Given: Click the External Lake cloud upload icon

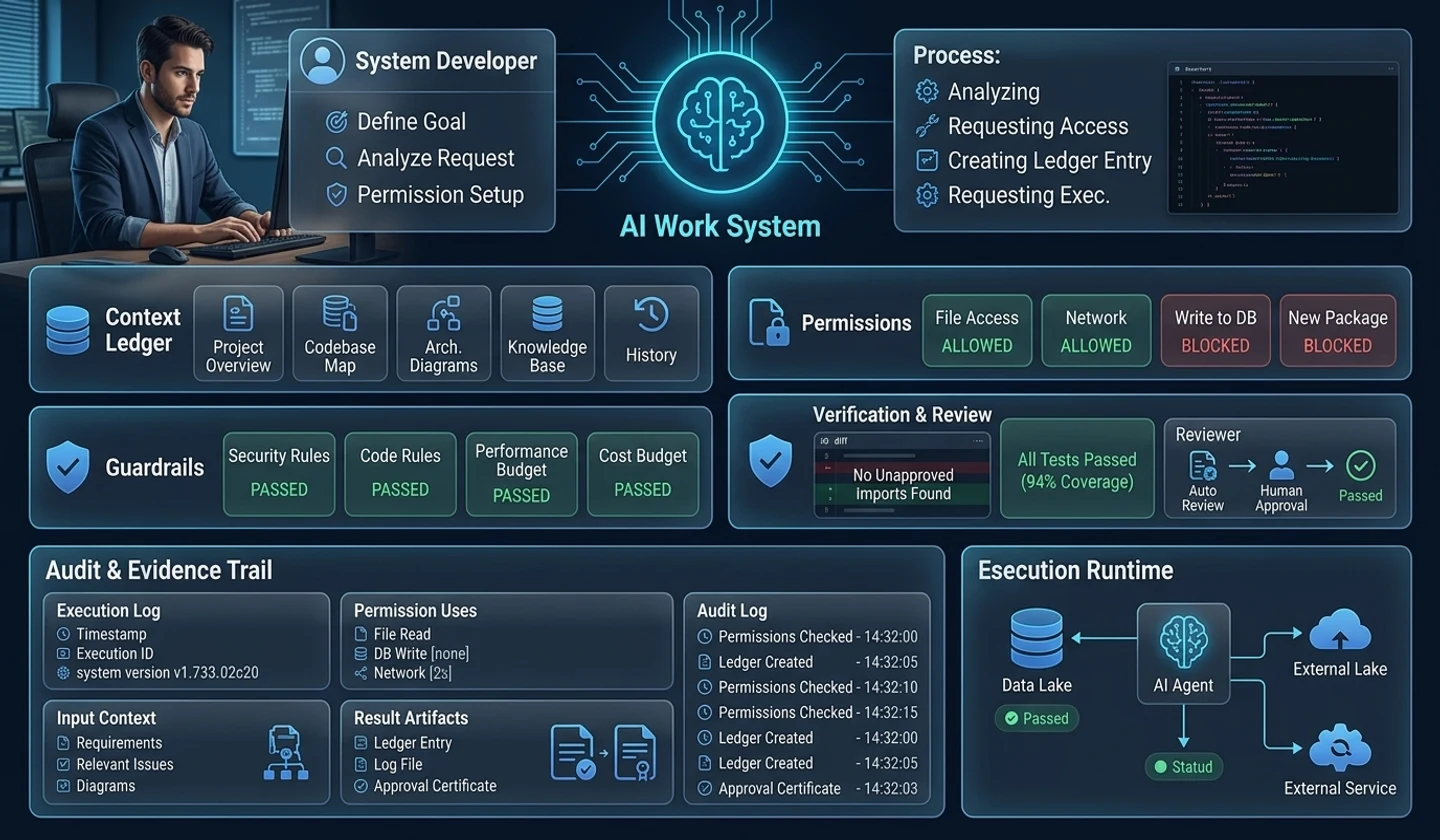Looking at the screenshot, I should coord(1340,630).
